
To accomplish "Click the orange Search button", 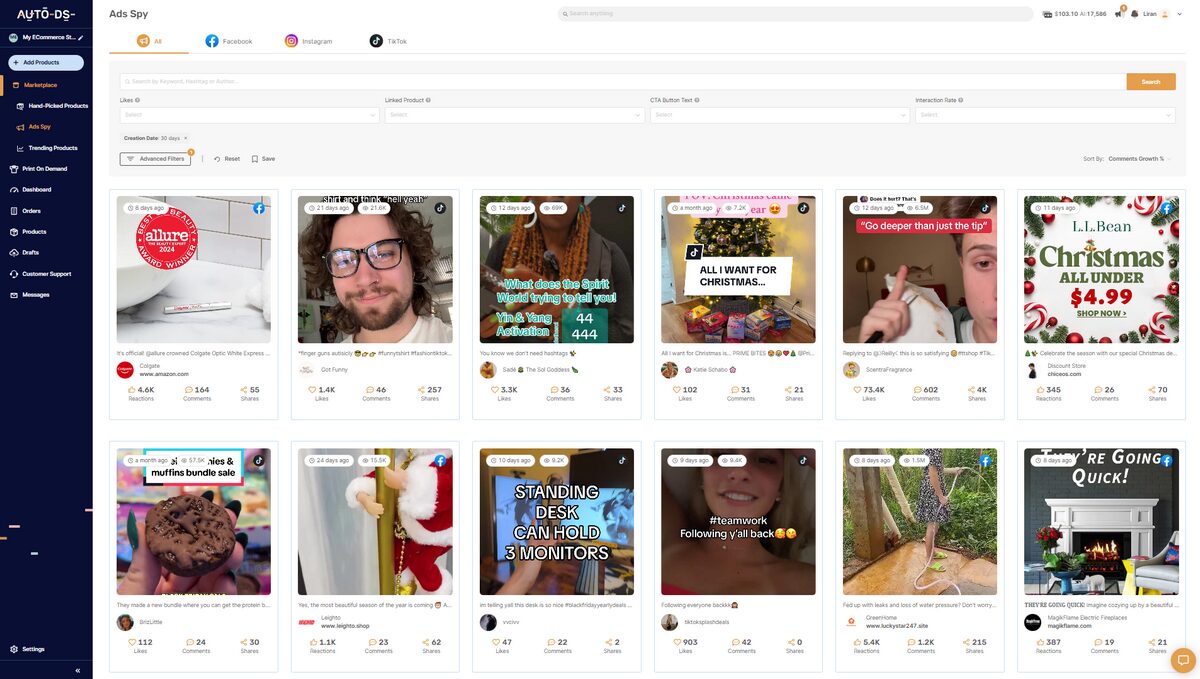I will 1150,82.
